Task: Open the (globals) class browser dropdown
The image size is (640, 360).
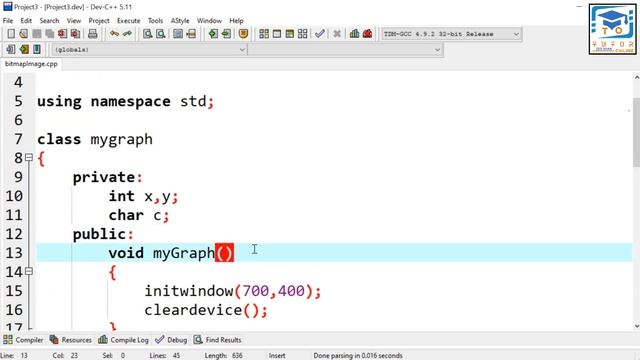Action: (149, 50)
